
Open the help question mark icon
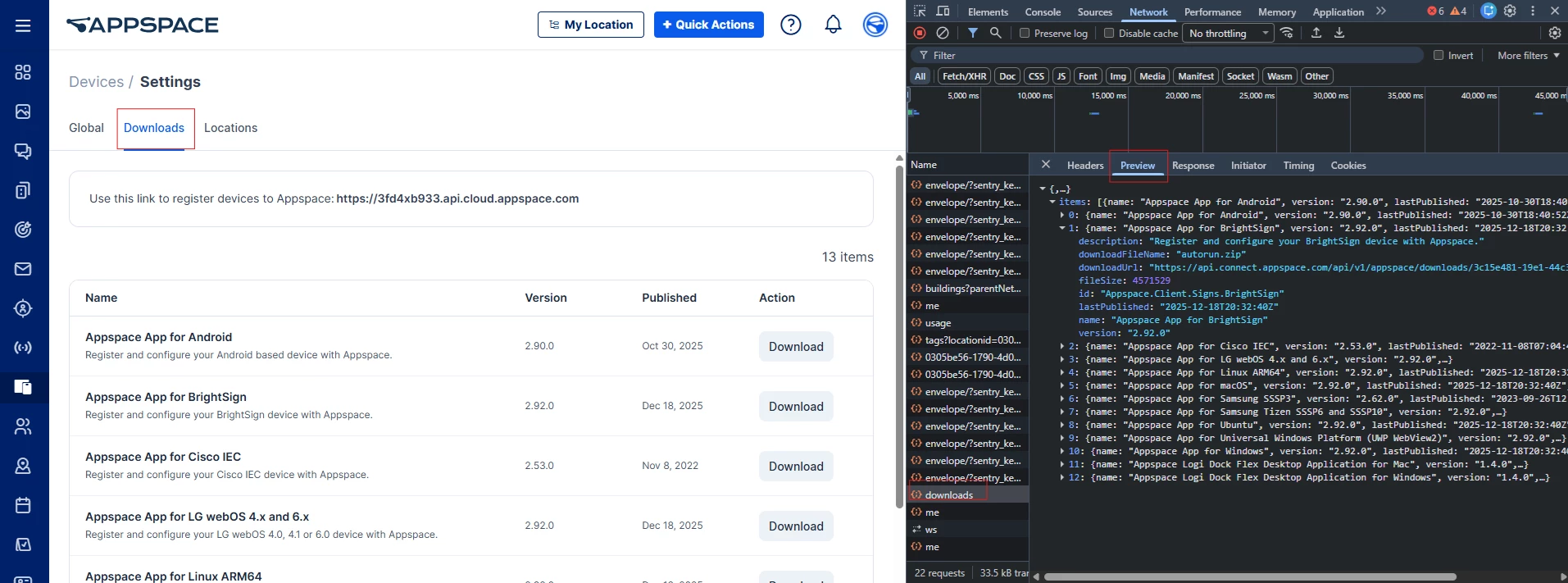click(791, 25)
